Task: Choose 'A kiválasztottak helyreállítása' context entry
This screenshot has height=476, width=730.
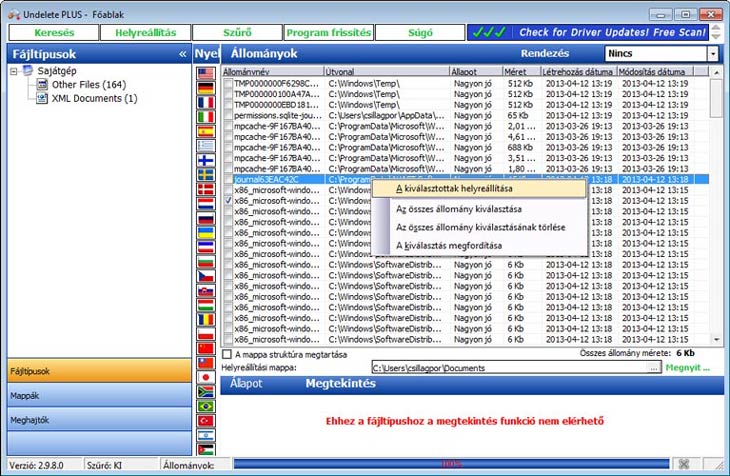Action: click(x=479, y=189)
